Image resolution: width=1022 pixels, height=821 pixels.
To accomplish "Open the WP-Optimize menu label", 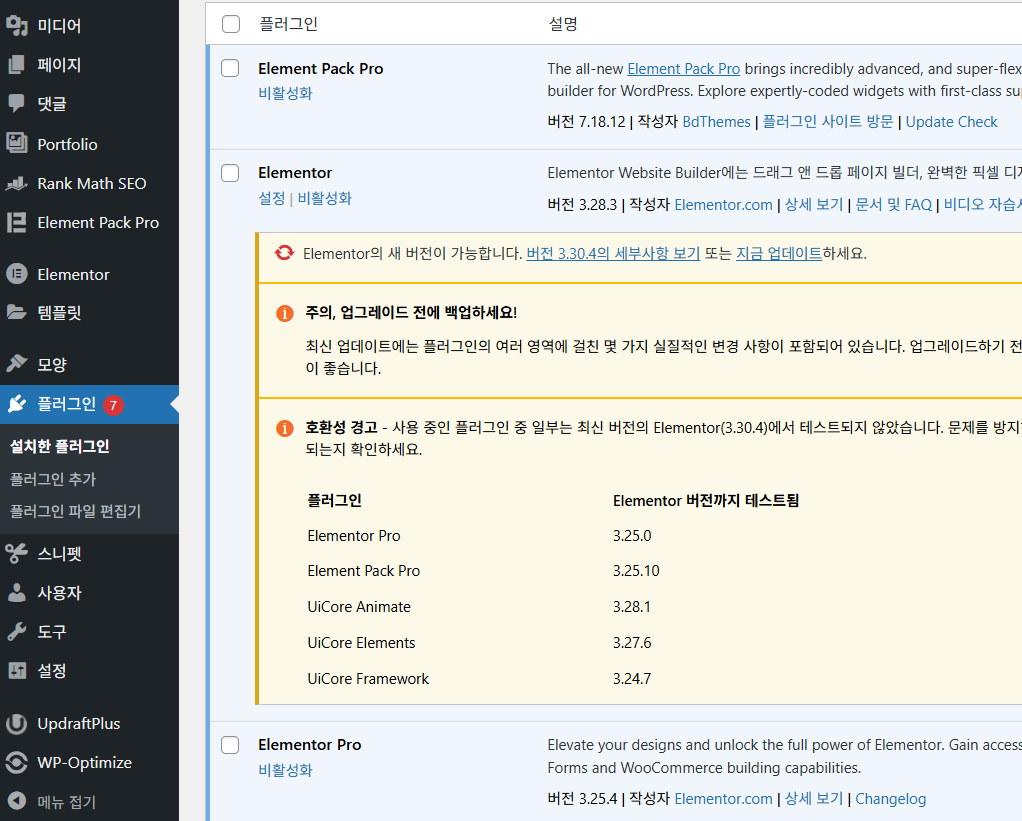I will click(85, 762).
